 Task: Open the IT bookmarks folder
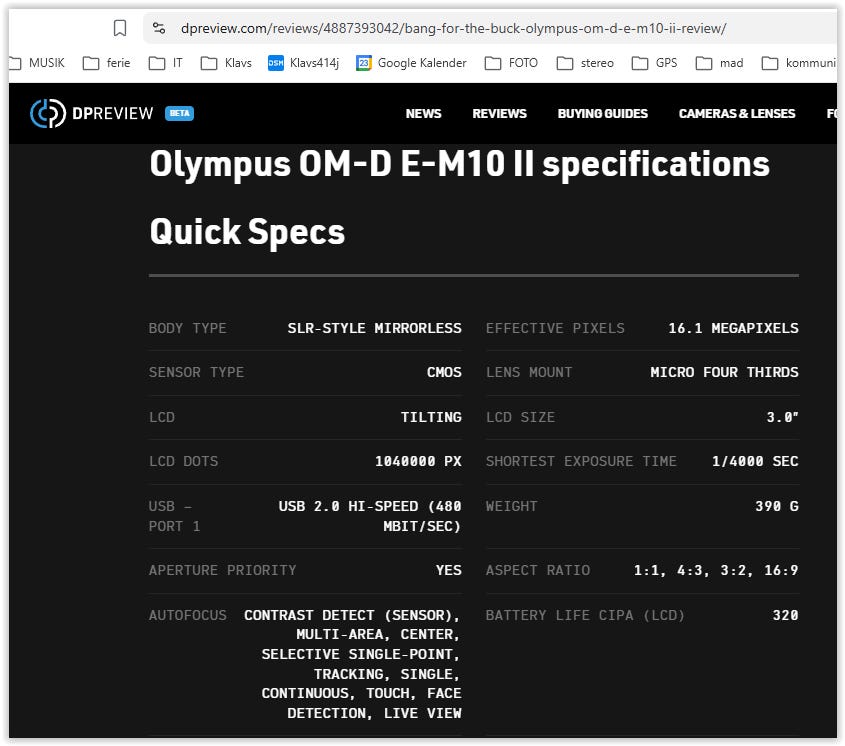click(166, 63)
